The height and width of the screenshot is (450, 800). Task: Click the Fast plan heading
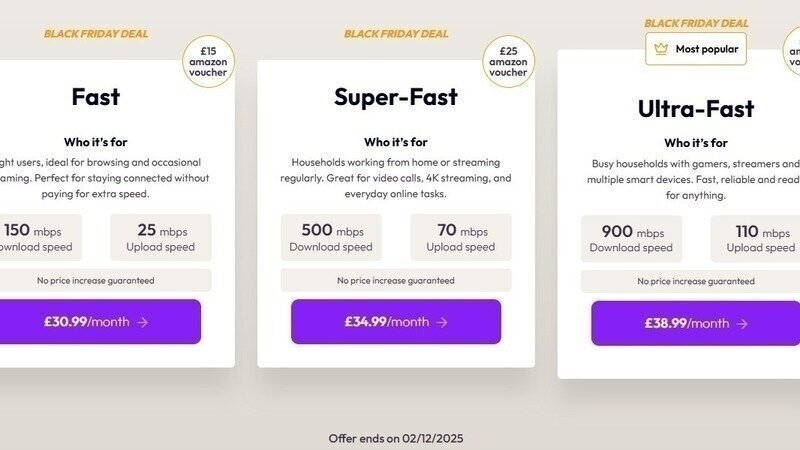tap(96, 97)
